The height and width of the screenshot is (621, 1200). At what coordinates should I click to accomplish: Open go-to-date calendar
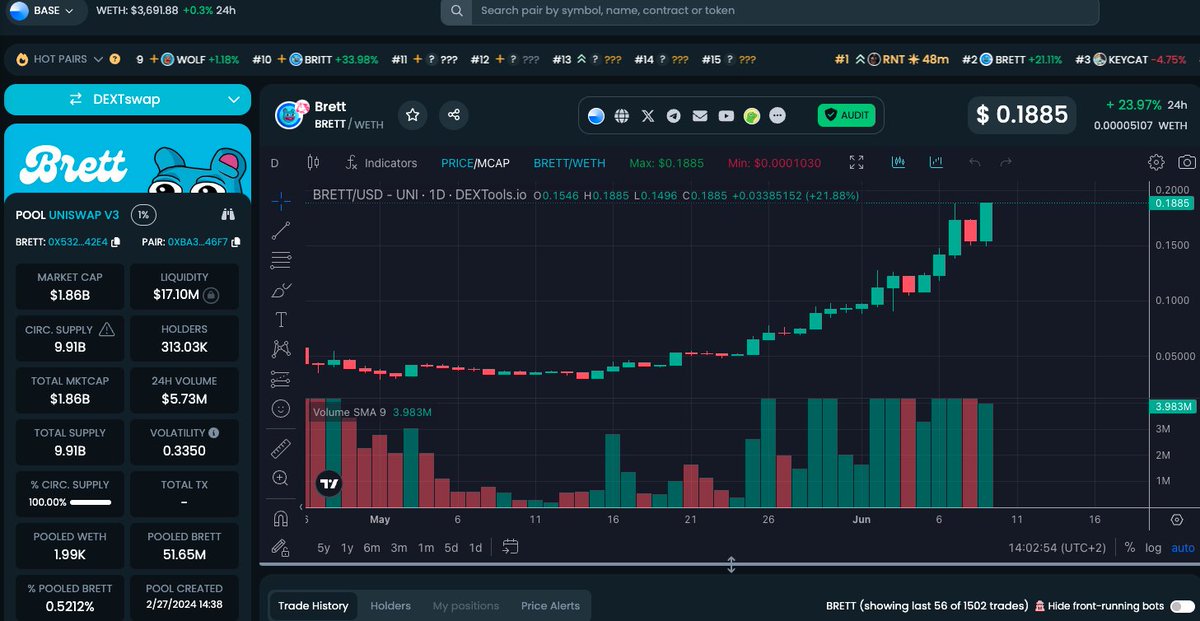510,547
